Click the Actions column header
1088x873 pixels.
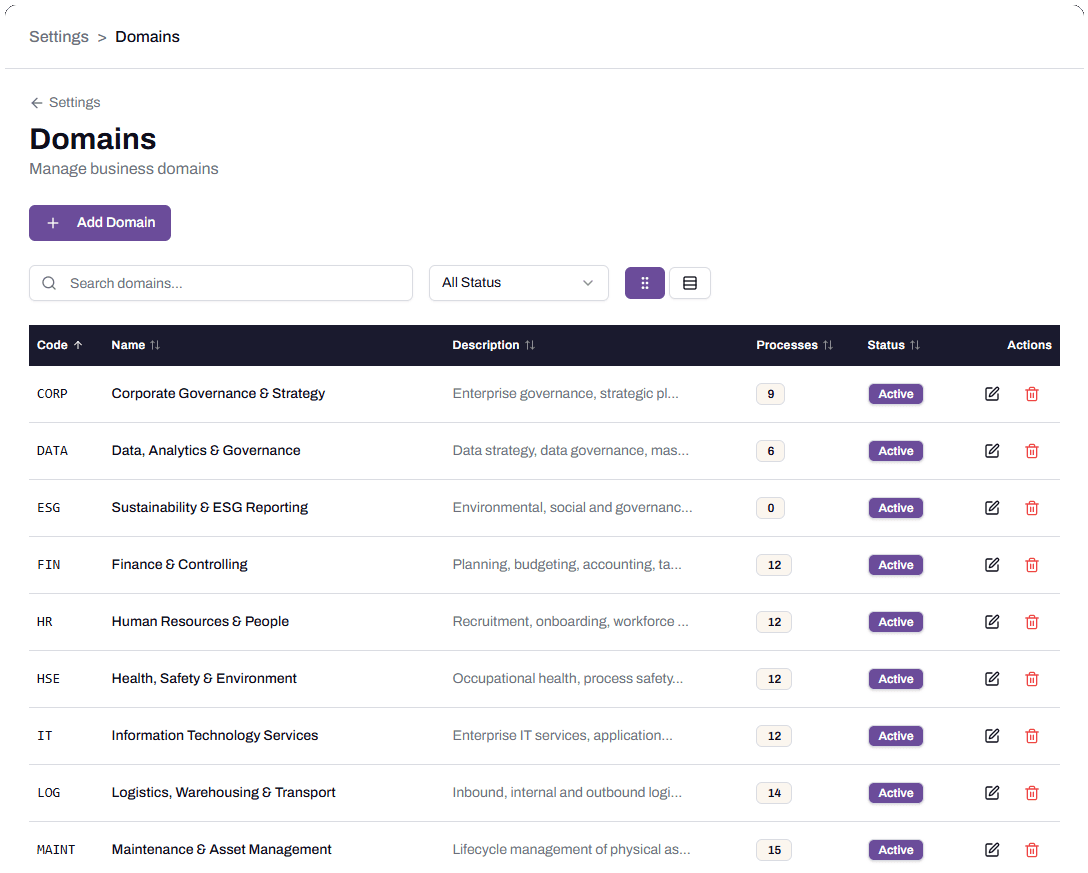pyautogui.click(x=1029, y=345)
